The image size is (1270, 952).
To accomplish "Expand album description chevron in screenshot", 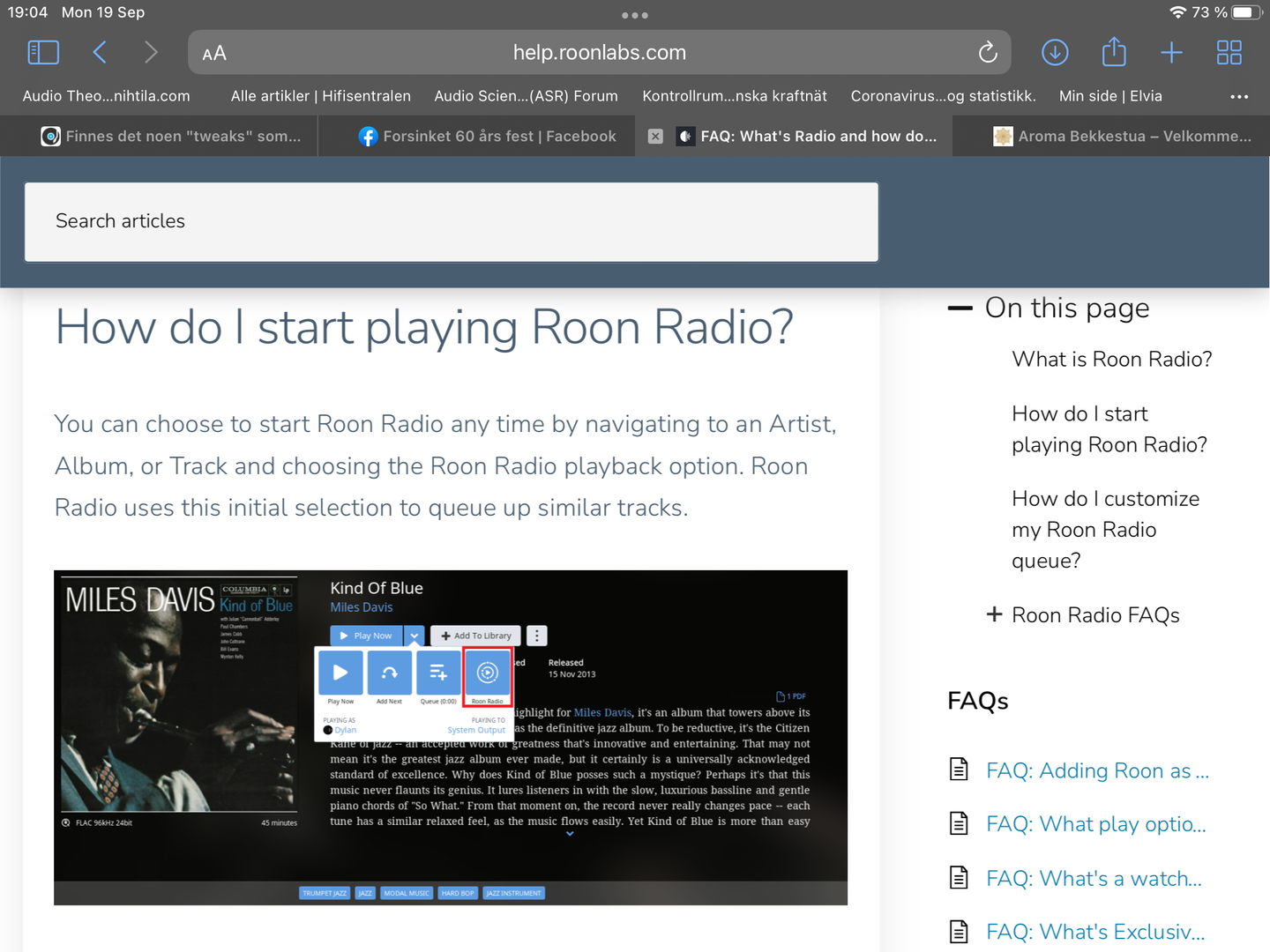I will (570, 833).
